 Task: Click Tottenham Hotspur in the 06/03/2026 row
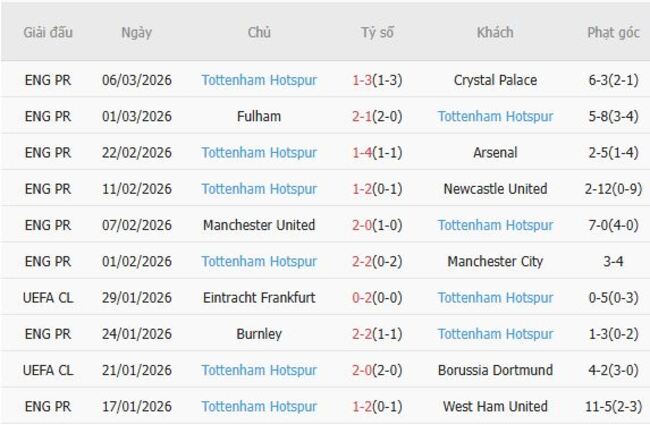(259, 80)
